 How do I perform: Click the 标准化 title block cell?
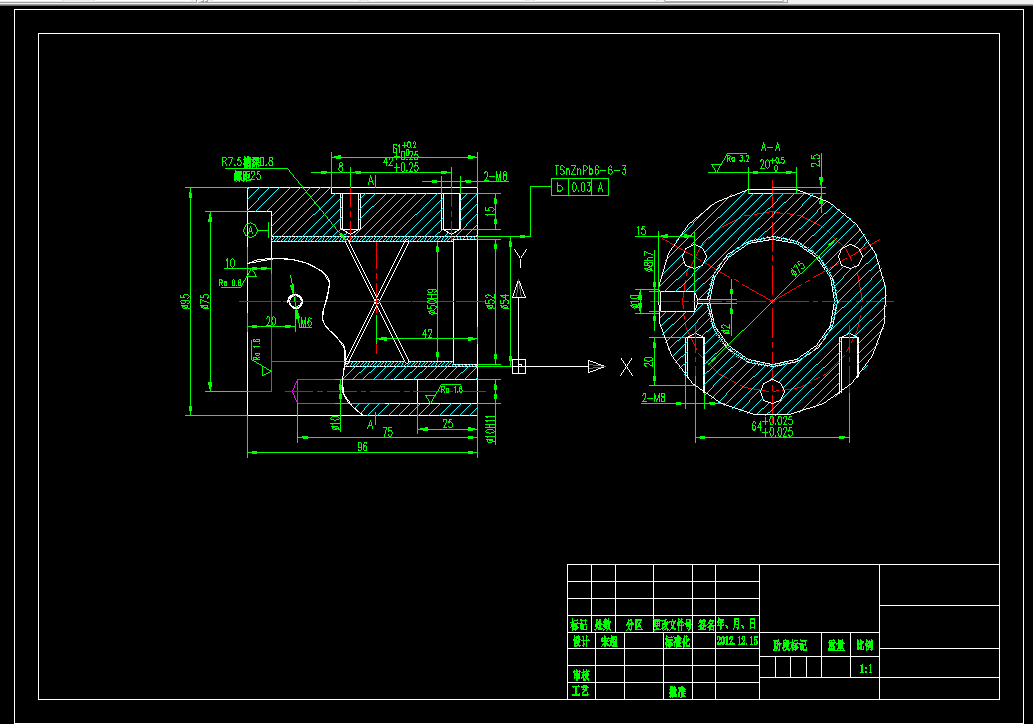click(x=677, y=641)
